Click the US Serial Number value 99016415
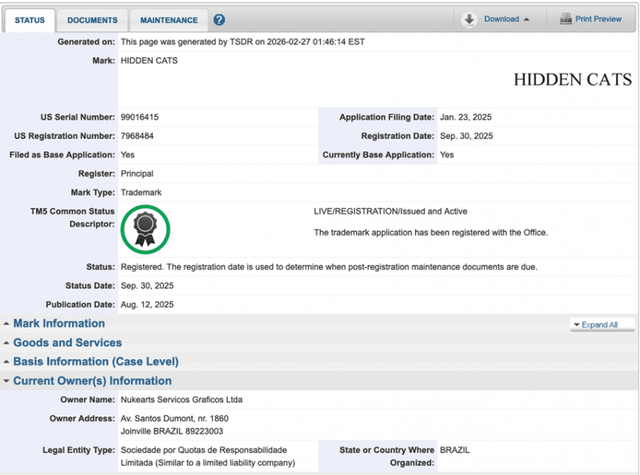The width and height of the screenshot is (640, 475). (x=139, y=117)
